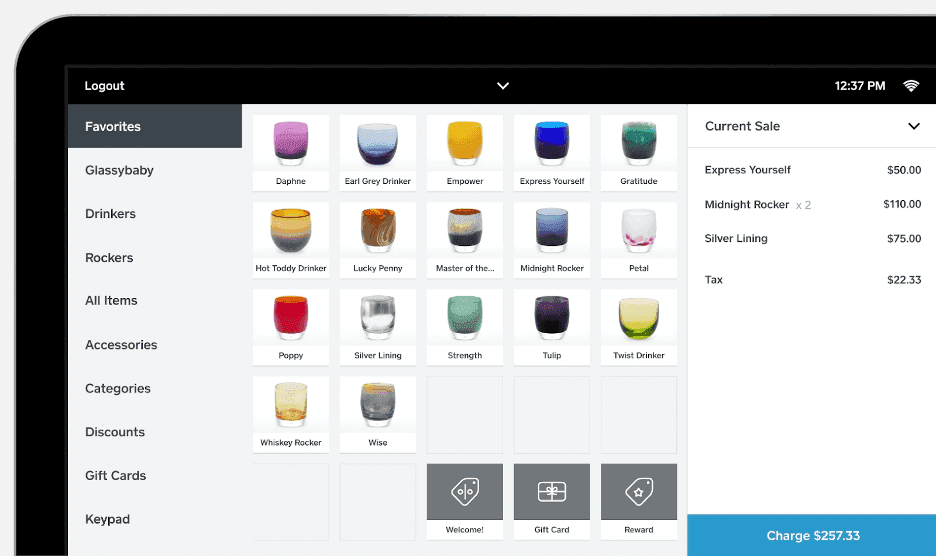
Task: Add the red Poppy item
Action: [x=291, y=327]
